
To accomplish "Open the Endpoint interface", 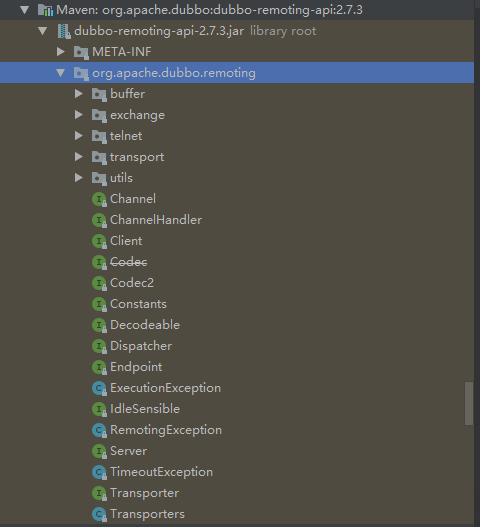I will click(136, 367).
